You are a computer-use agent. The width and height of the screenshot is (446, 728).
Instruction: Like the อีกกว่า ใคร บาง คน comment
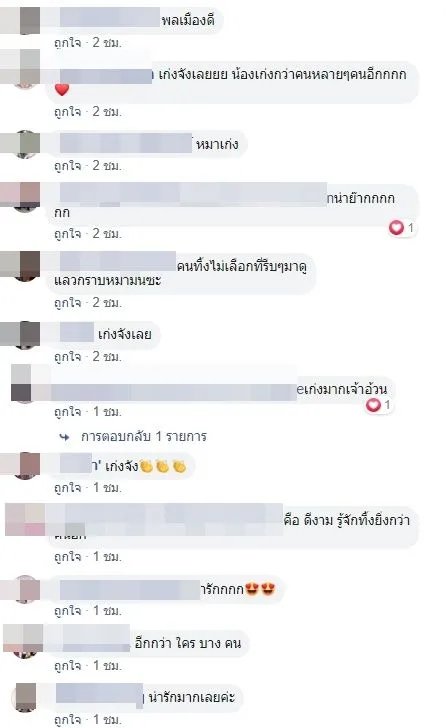[x=68, y=666]
